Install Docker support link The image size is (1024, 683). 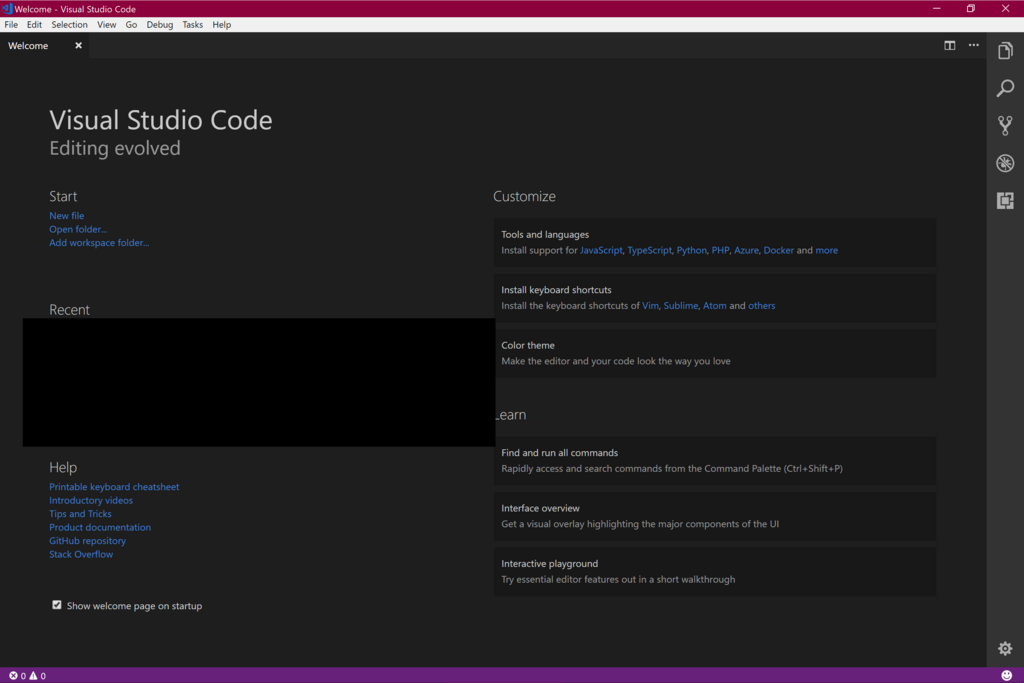(778, 250)
